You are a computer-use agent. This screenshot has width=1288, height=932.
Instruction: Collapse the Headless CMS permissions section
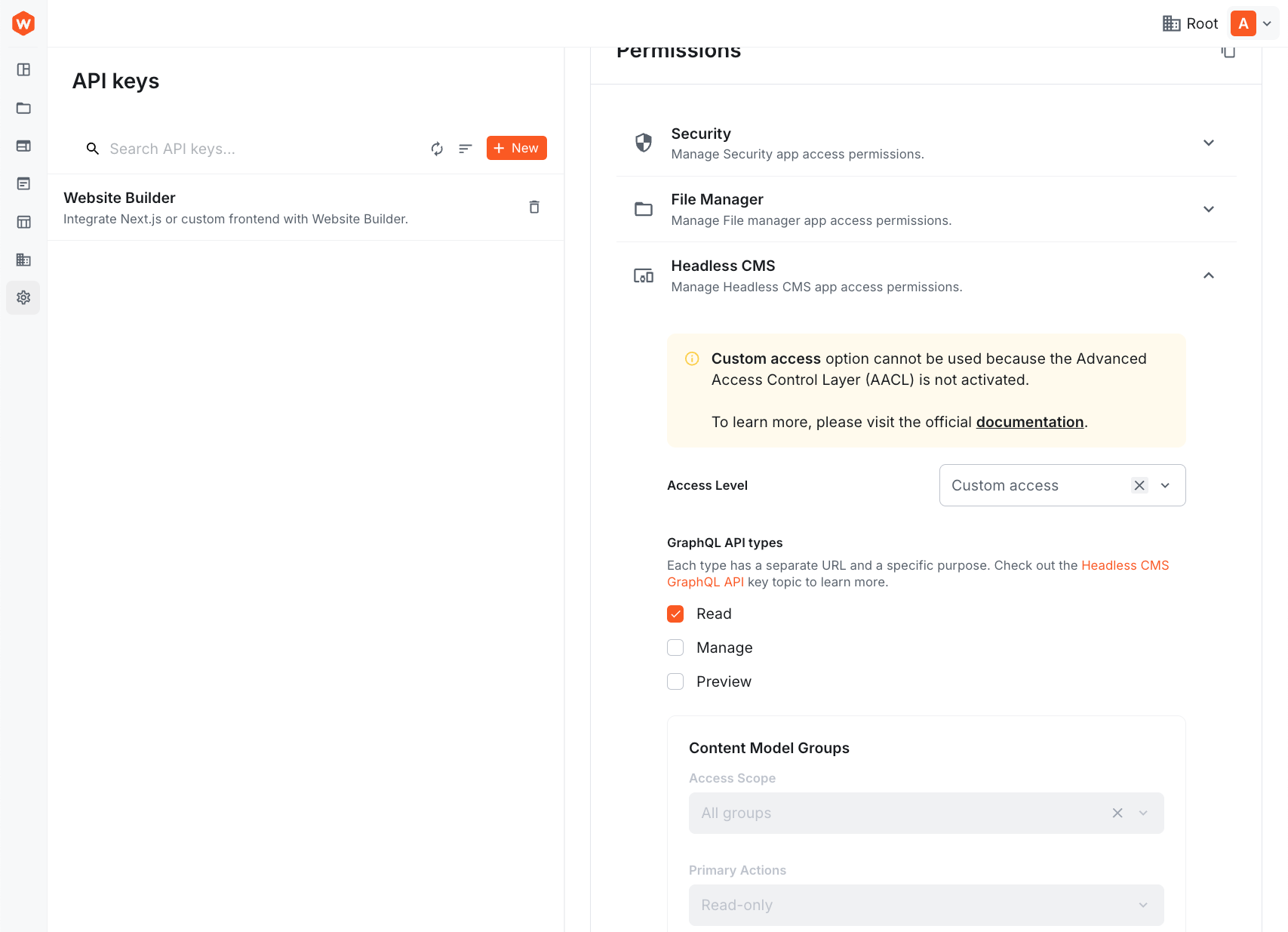pyautogui.click(x=1208, y=275)
